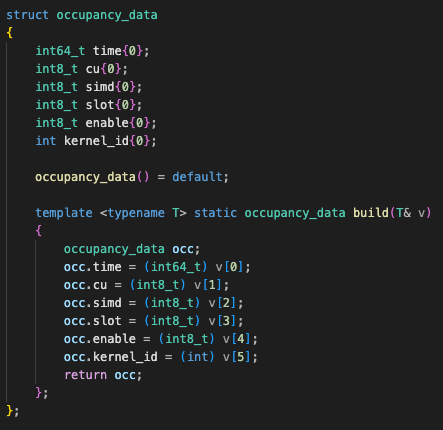
Task: Click enable member variable declaration
Action: click(96, 123)
